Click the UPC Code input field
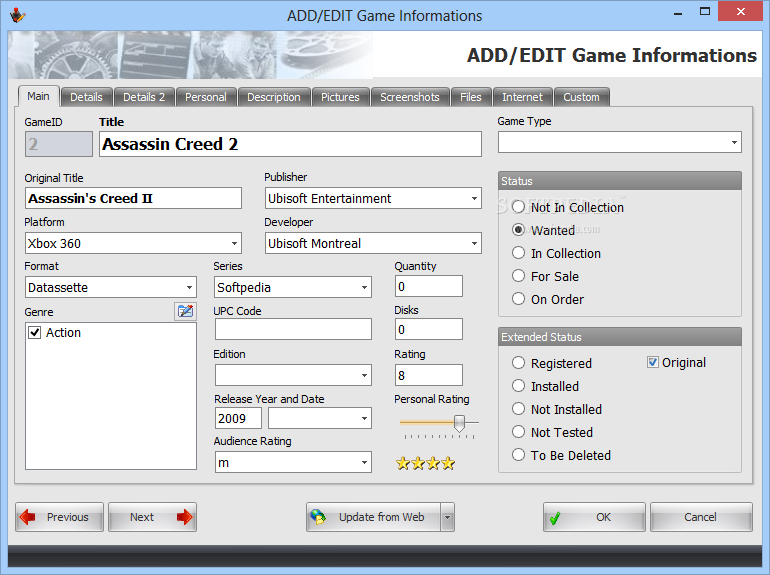 pyautogui.click(x=293, y=329)
